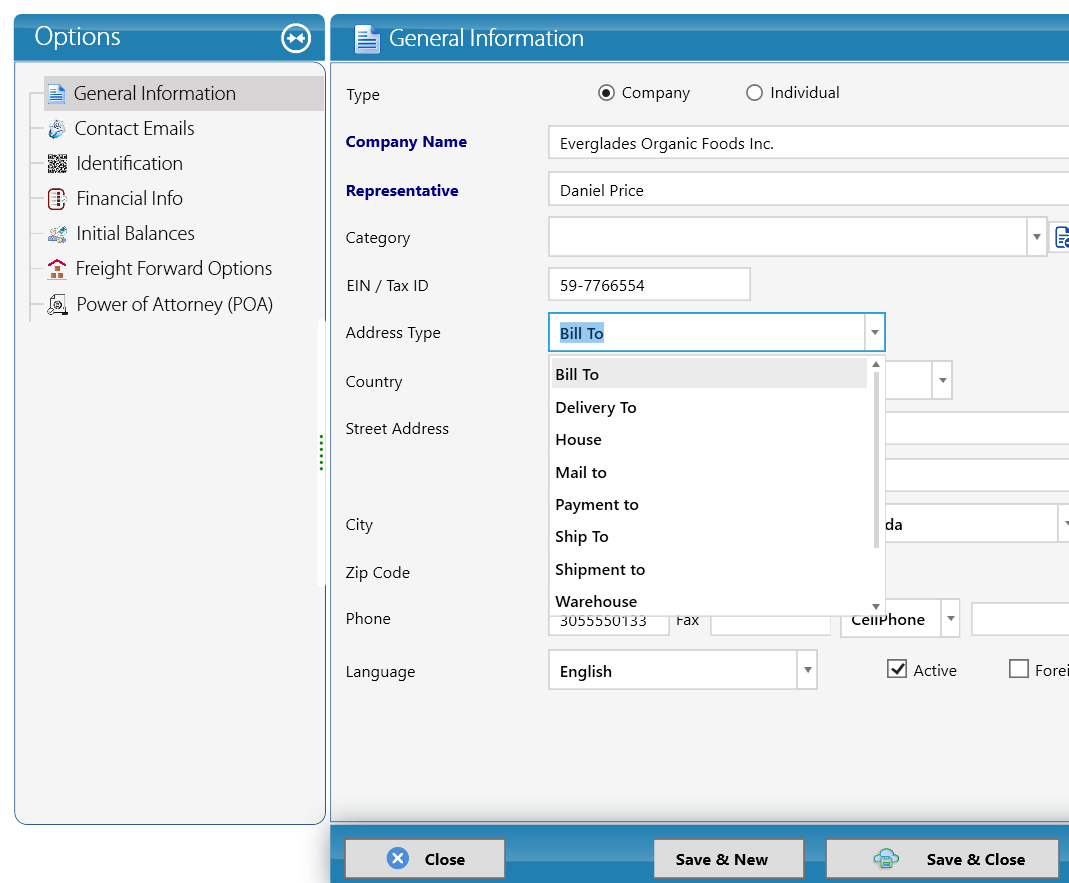The height and width of the screenshot is (883, 1069).
Task: Click the Initial Balances icon
Action: pos(57,234)
